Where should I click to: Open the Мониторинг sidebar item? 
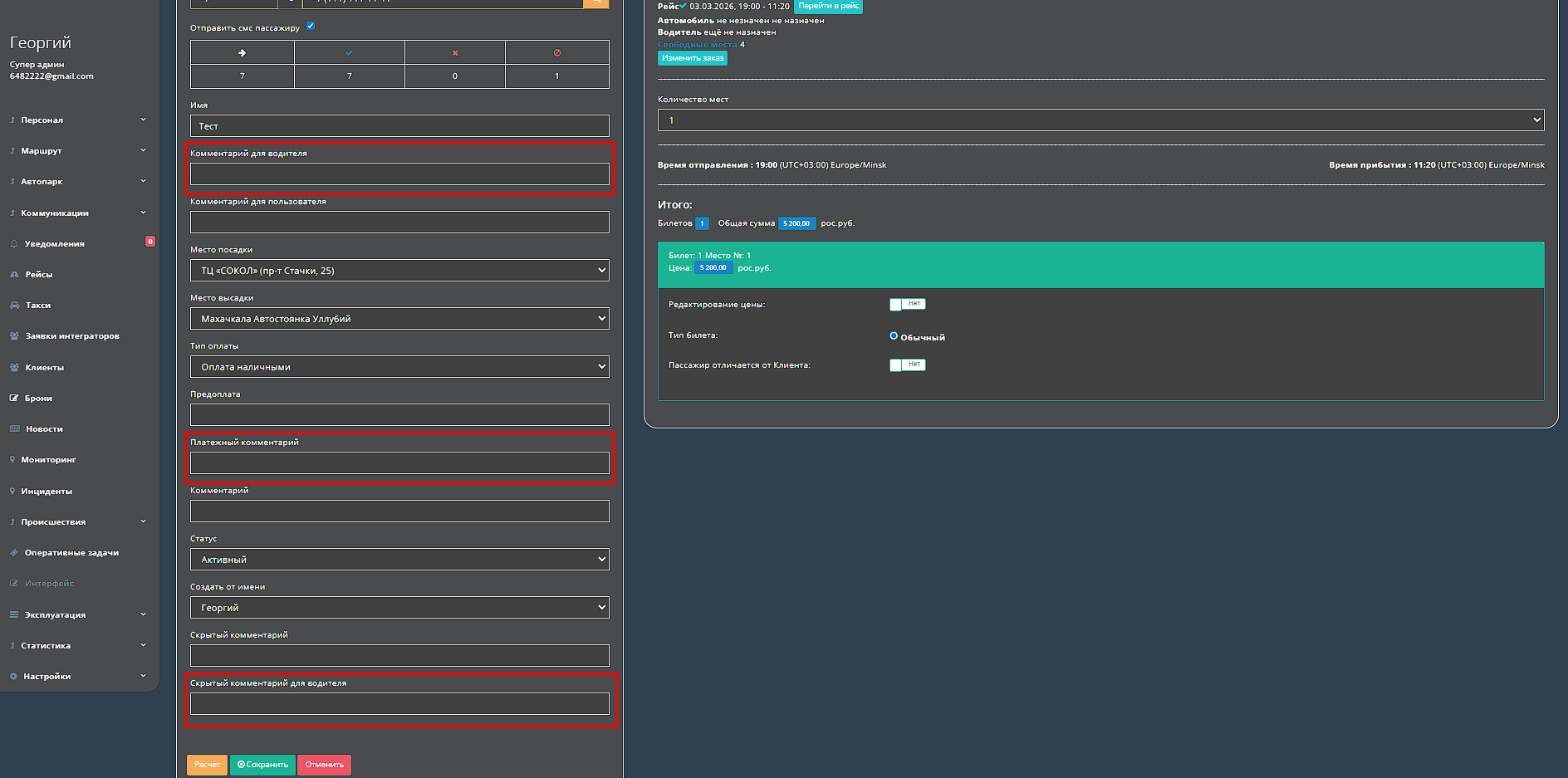tap(48, 460)
